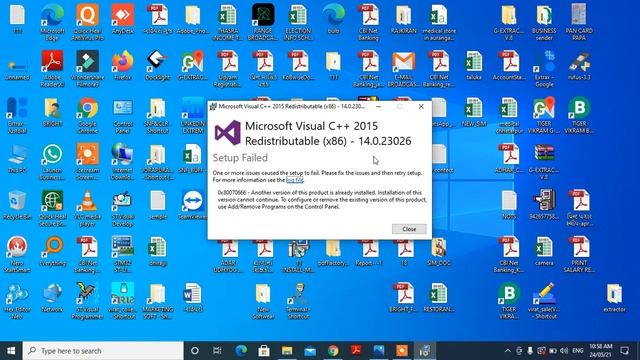Select the RANGE BROADCAST desktop shortcut

pyautogui.click(x=263, y=22)
